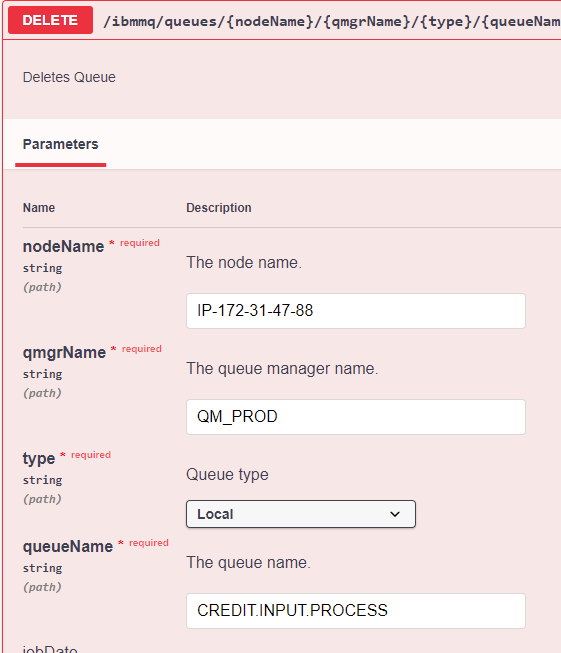This screenshot has width=561, height=653.
Task: Click the text 'The node name.'
Action: click(x=244, y=262)
